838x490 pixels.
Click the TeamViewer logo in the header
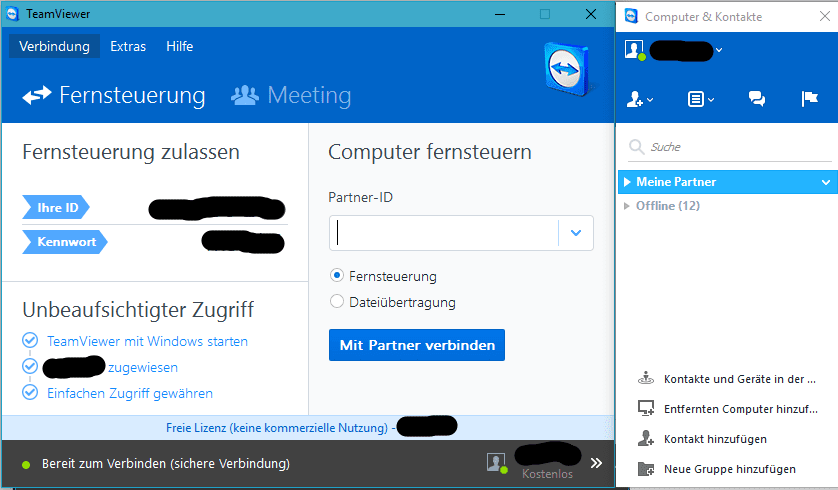point(567,69)
